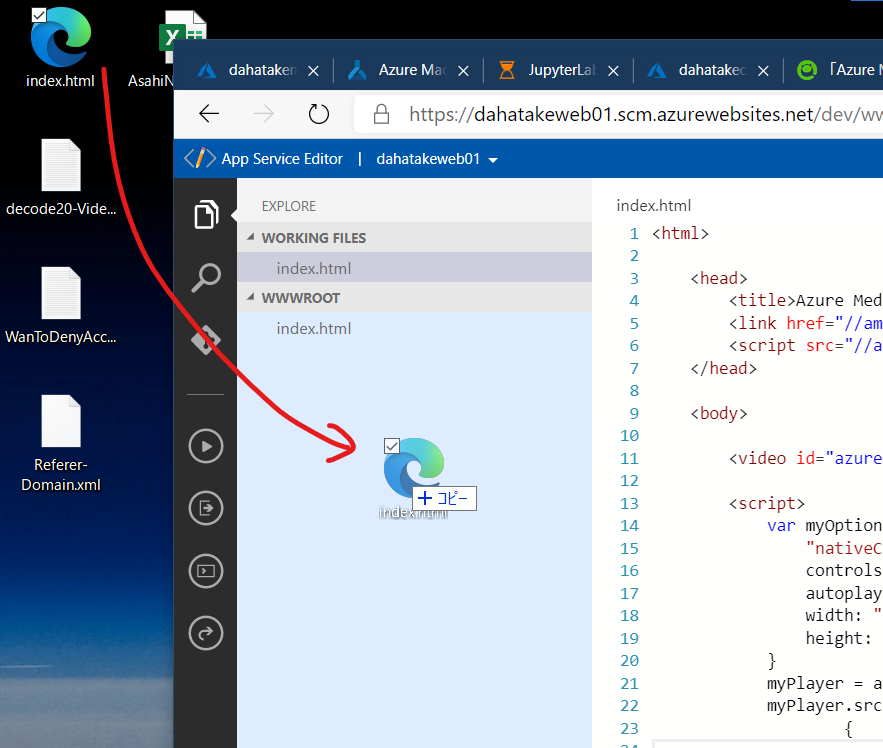This screenshot has width=883, height=748.
Task: Click the <body> tag on line 9
Action: [719, 413]
